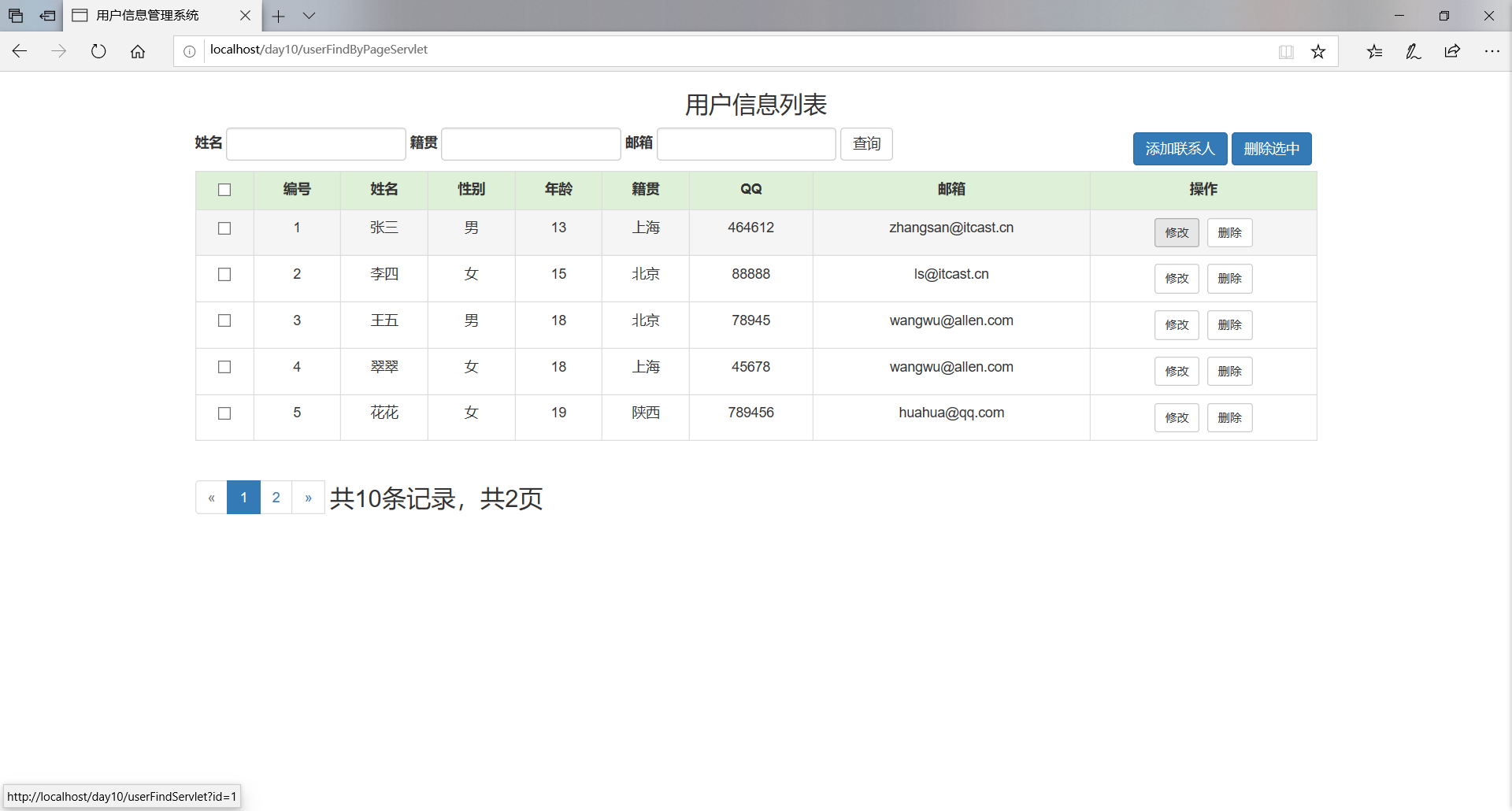Focus the 姓名 search field
Viewport: 1512px width, 811px height.
[x=316, y=144]
